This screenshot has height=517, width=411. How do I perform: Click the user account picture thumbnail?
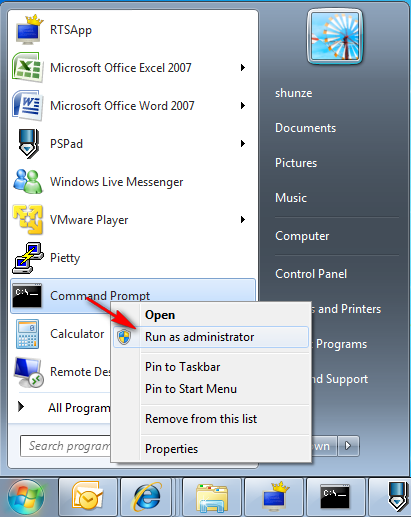335,36
